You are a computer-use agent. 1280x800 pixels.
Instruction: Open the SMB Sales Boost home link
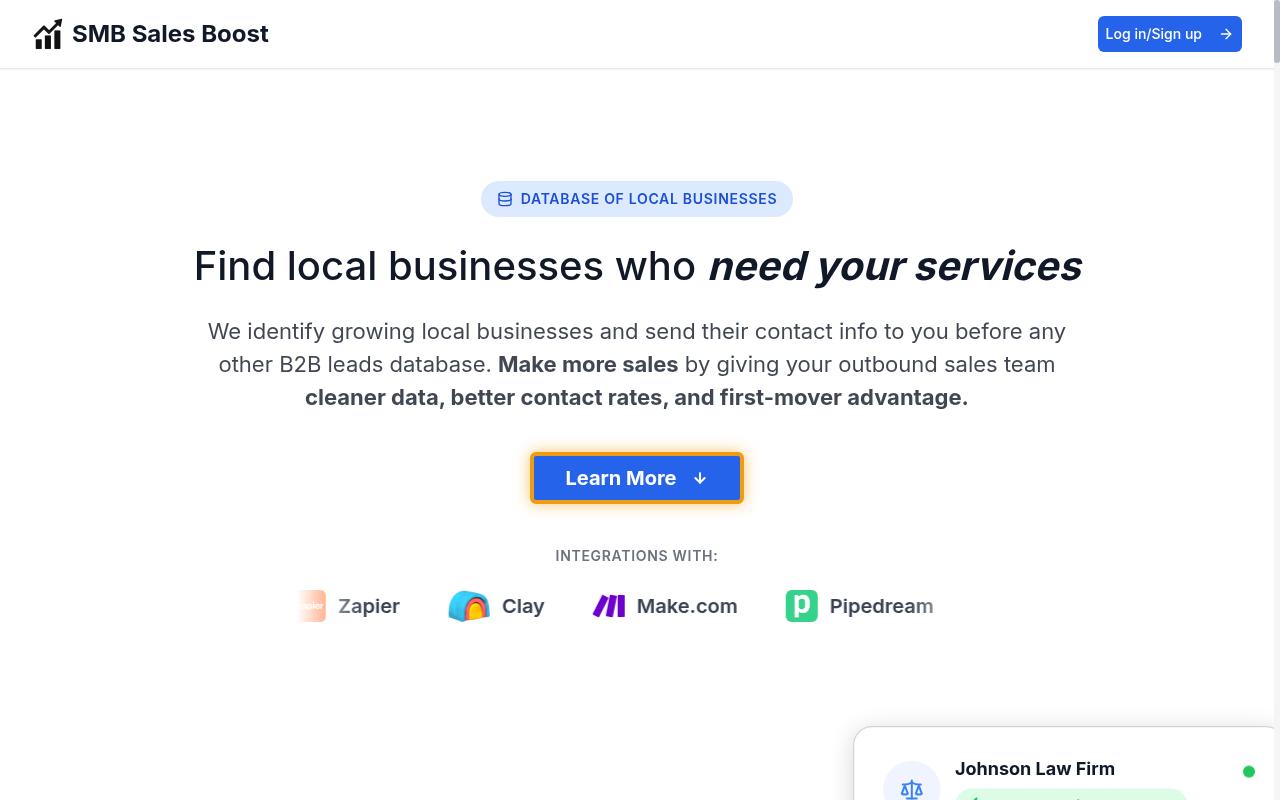(151, 34)
